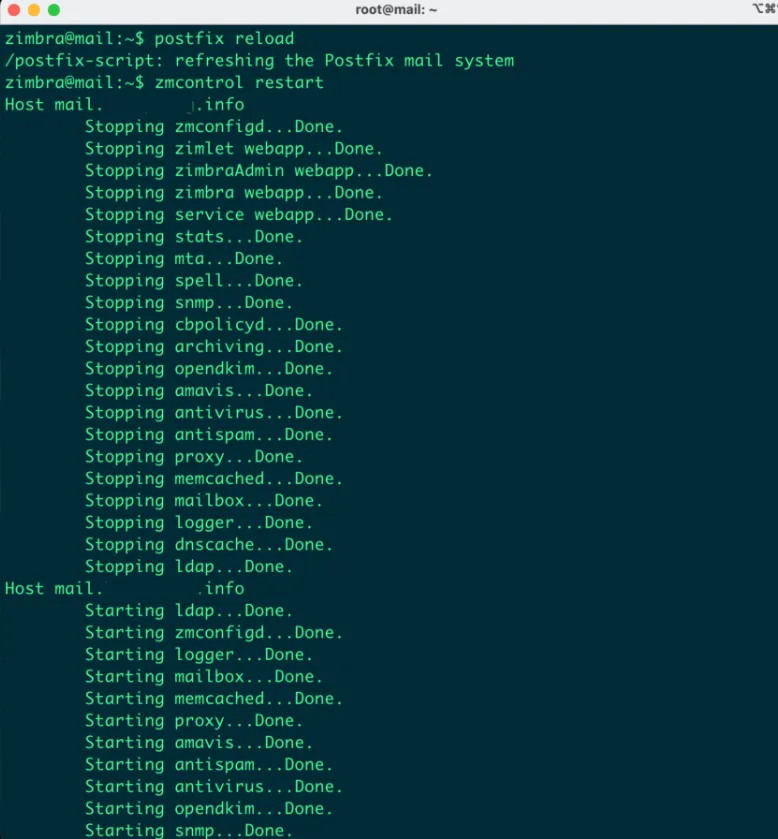
Task: Click the 'Stopping ldap' output line
Action: (188, 567)
